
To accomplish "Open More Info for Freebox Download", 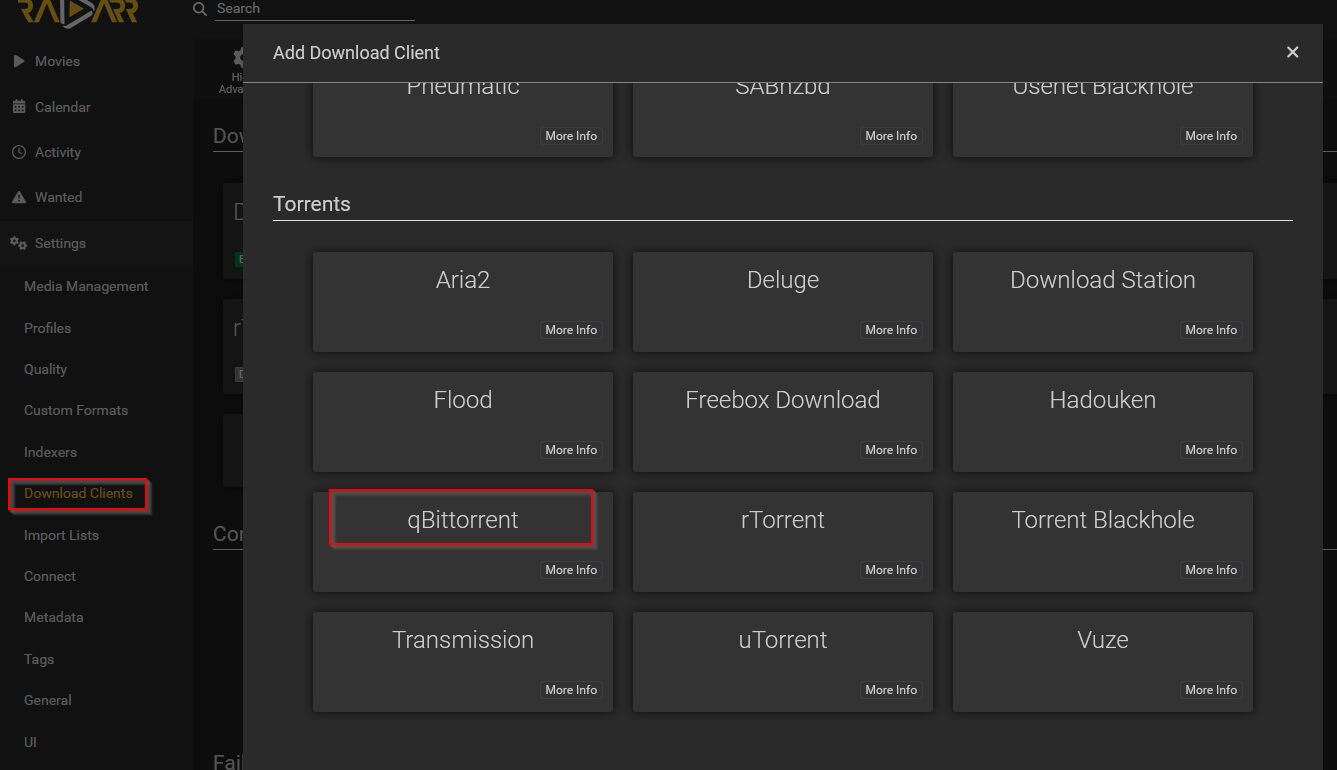I will pos(891,450).
